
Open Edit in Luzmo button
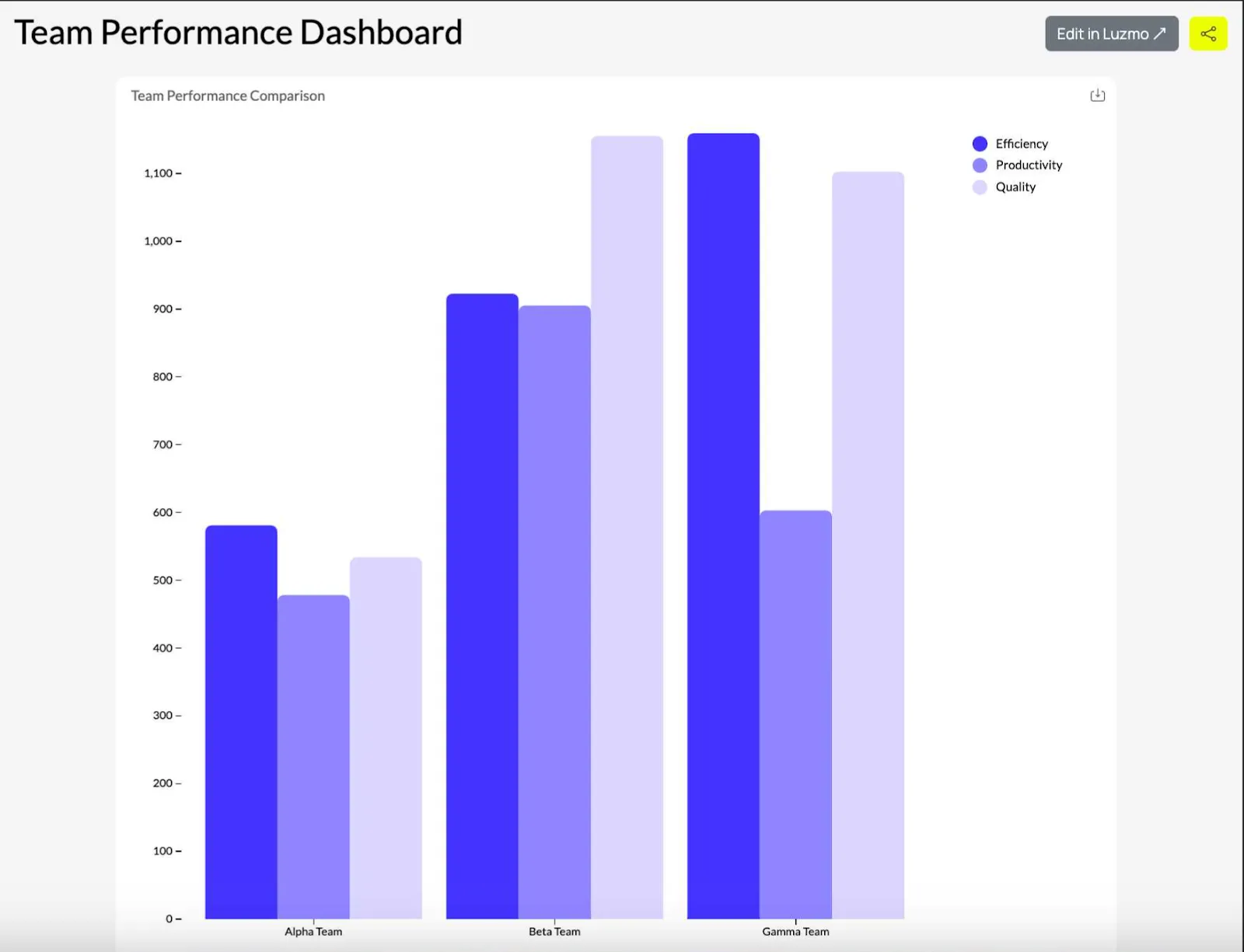[1111, 33]
